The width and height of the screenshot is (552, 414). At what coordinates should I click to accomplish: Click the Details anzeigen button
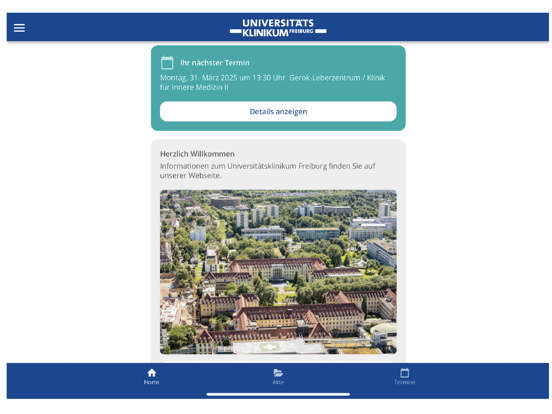pyautogui.click(x=278, y=112)
